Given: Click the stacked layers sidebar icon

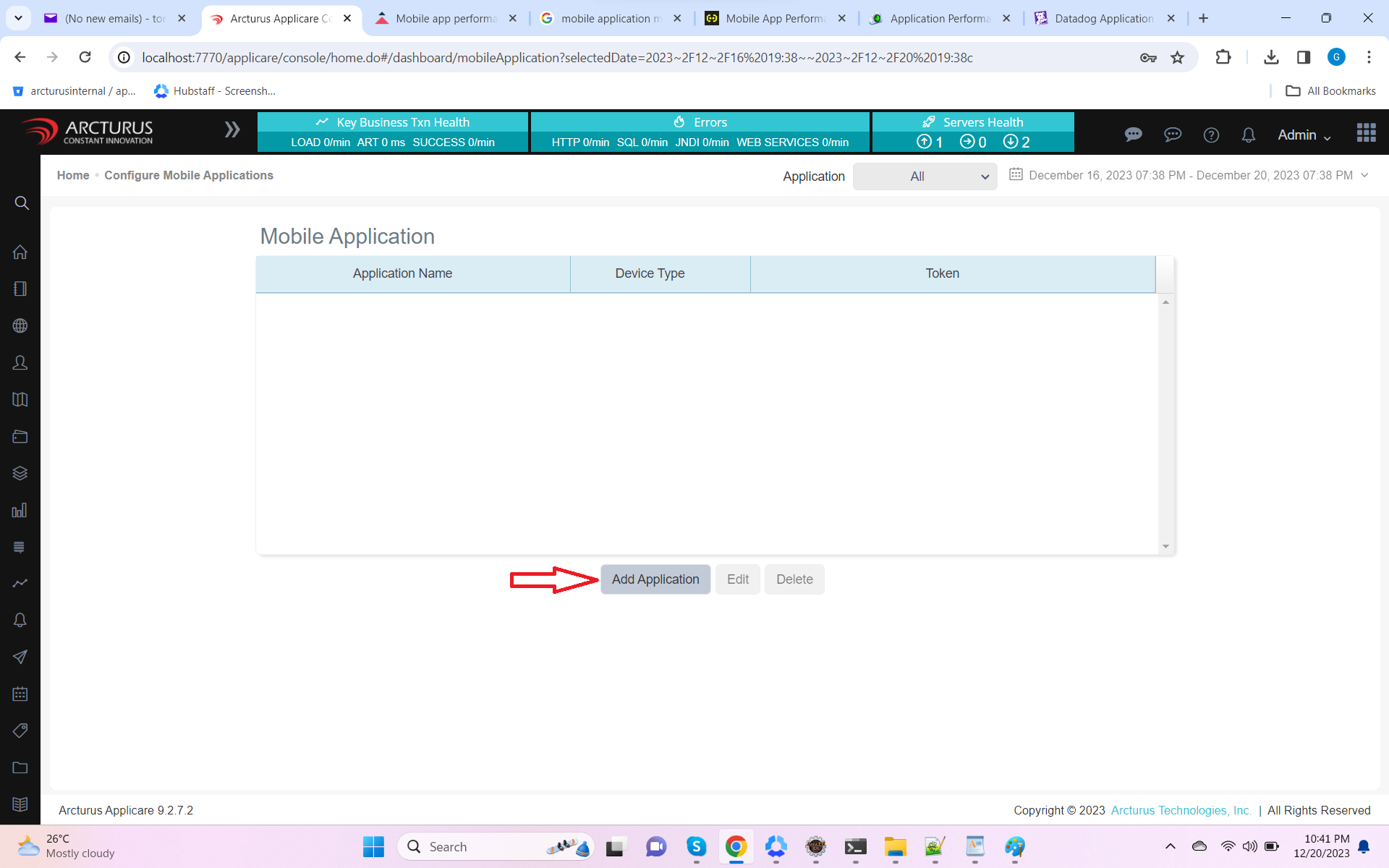Looking at the screenshot, I should point(20,473).
